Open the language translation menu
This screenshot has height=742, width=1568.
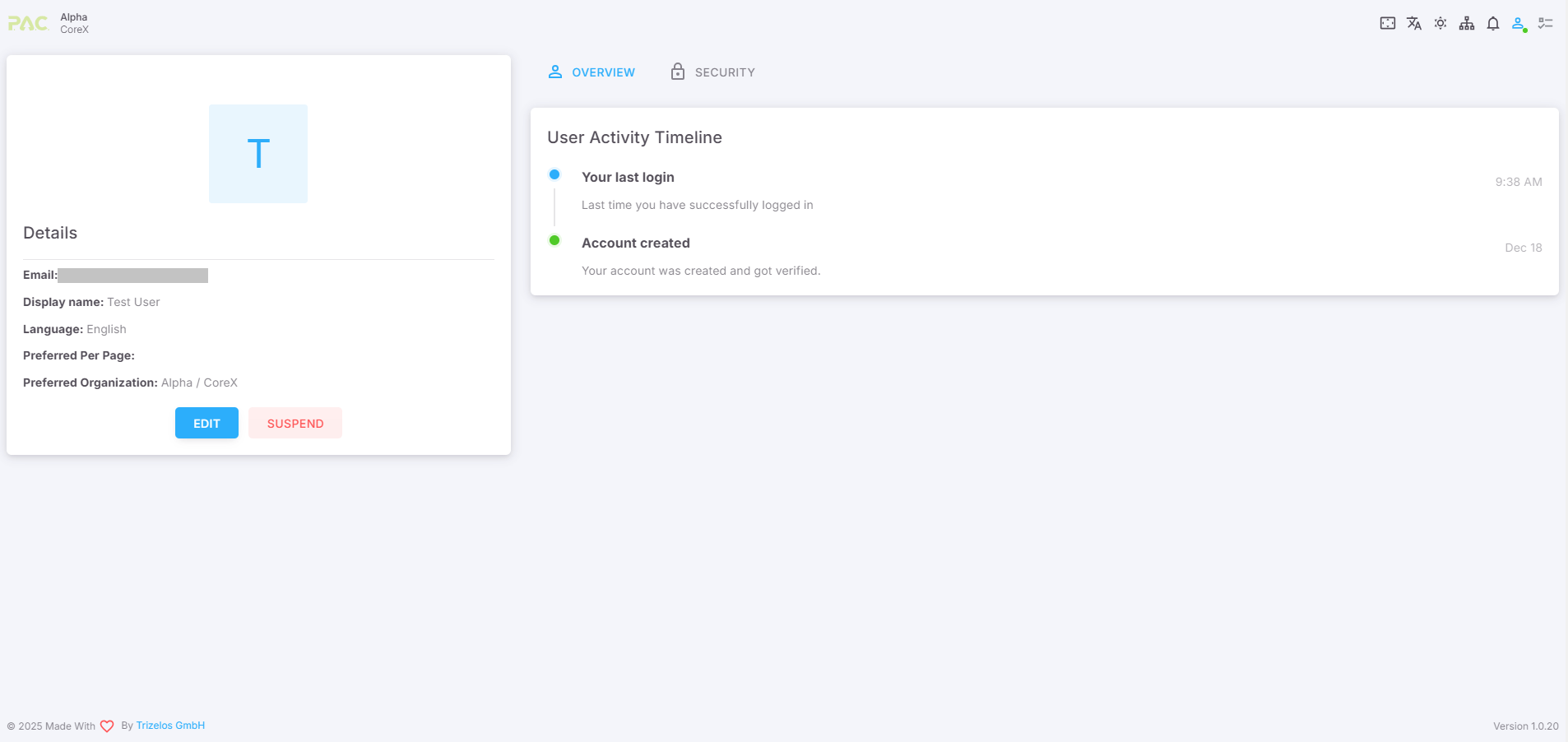1413,23
